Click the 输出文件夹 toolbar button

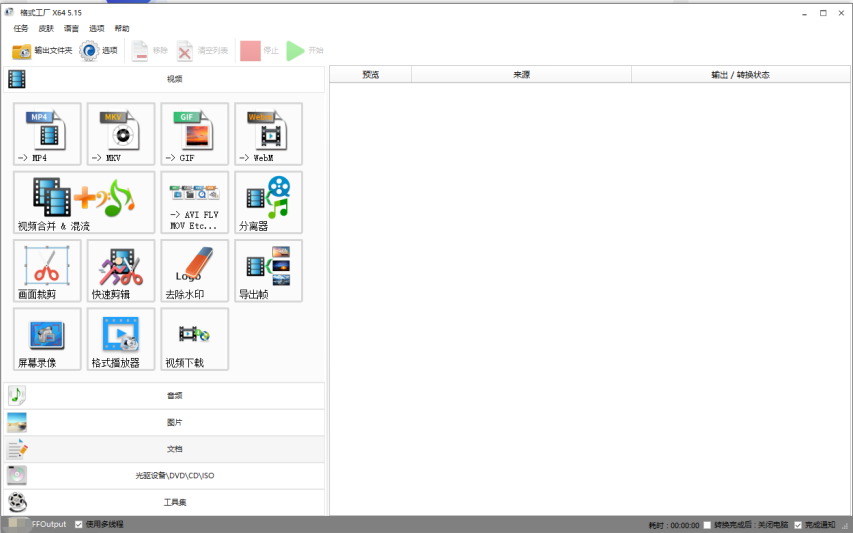[x=42, y=51]
